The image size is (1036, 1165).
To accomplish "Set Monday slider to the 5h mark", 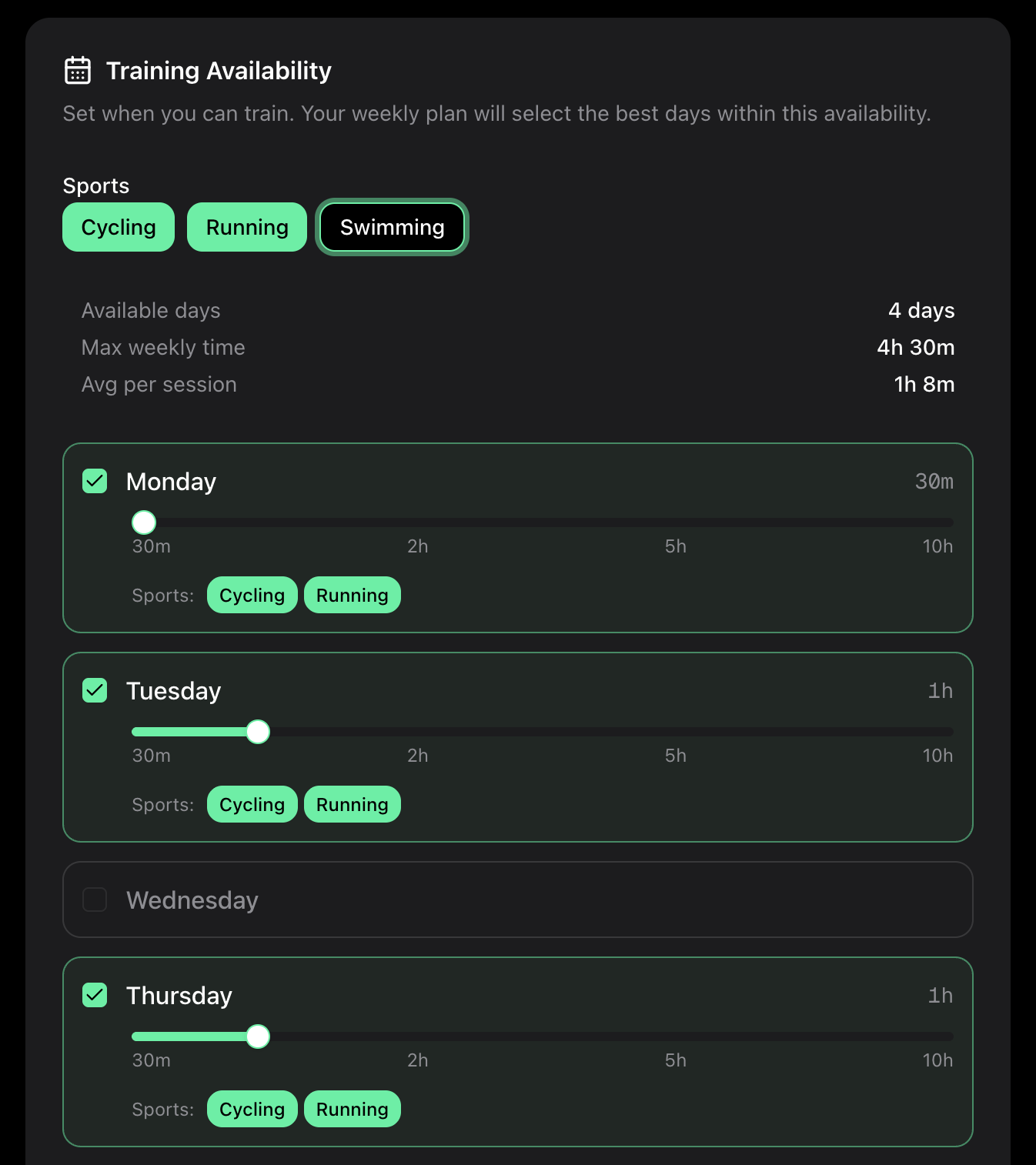I will tap(676, 522).
